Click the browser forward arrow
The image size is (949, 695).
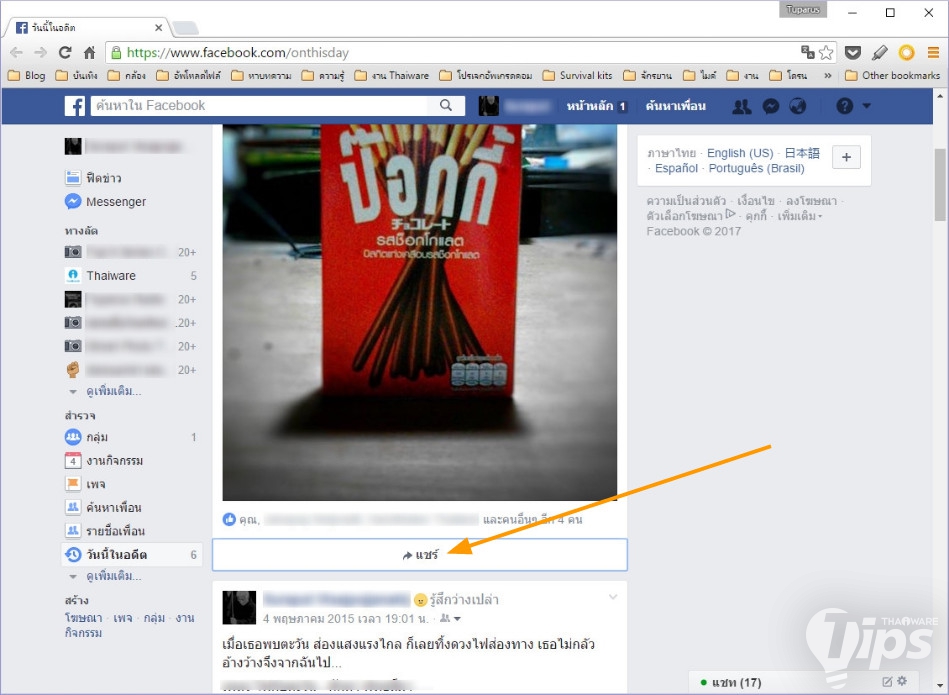[41, 53]
